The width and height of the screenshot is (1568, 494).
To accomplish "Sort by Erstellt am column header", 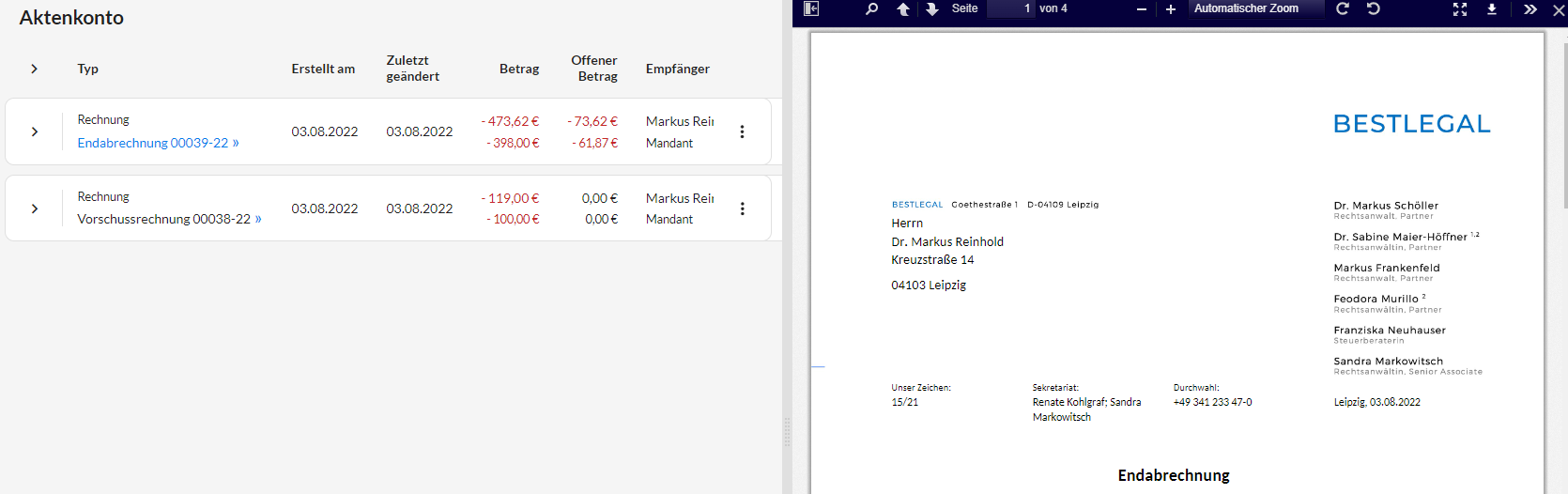I will click(323, 69).
